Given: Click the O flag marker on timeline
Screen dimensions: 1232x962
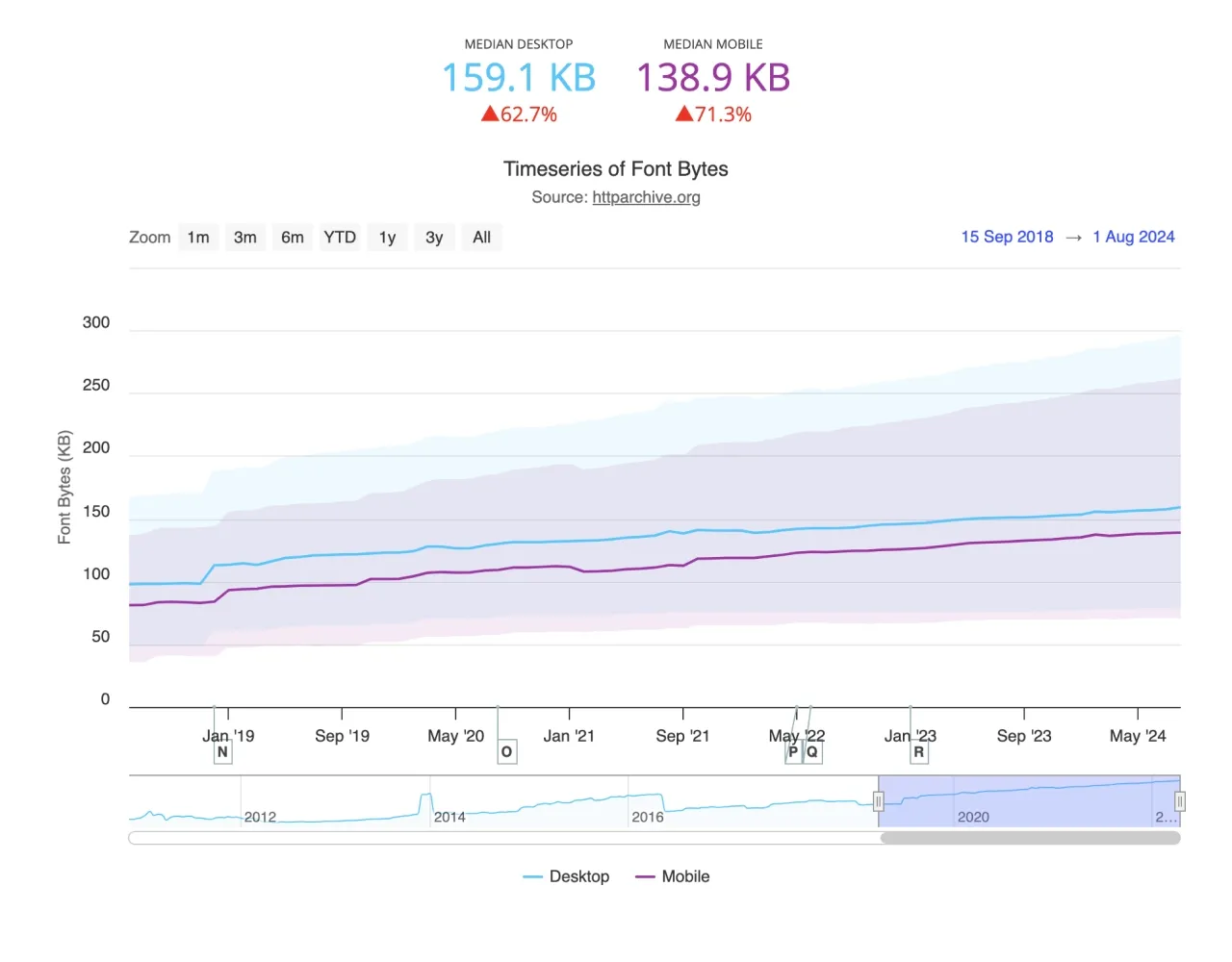Looking at the screenshot, I should click(x=506, y=752).
